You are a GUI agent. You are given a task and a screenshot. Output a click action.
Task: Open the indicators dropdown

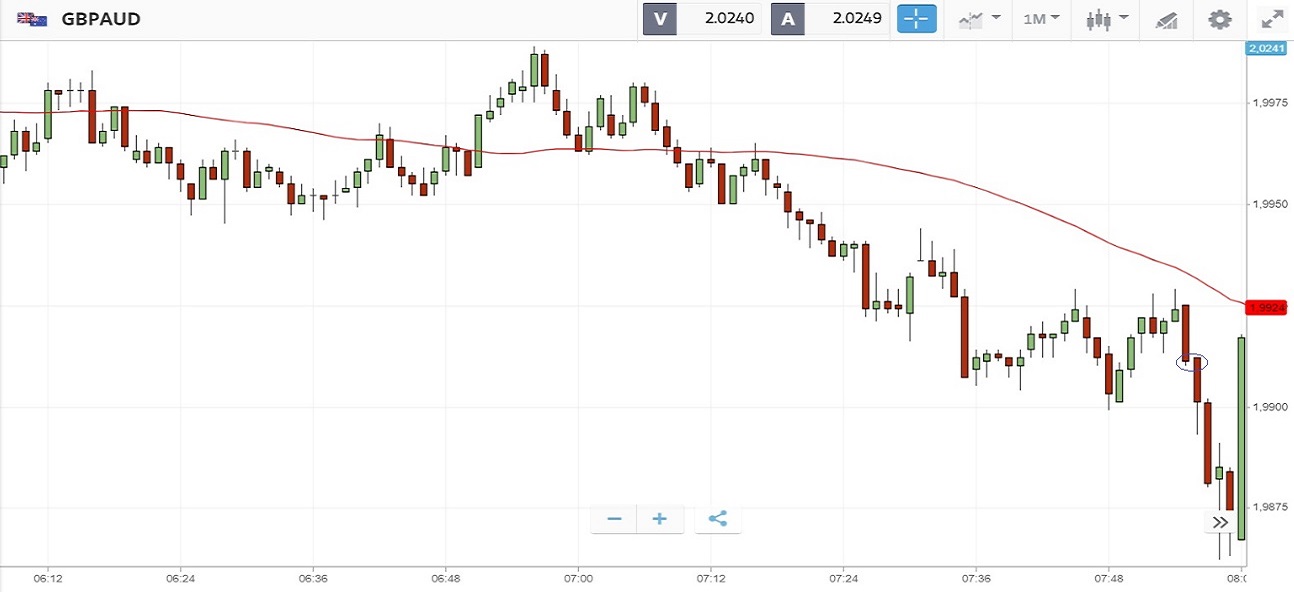coord(979,19)
